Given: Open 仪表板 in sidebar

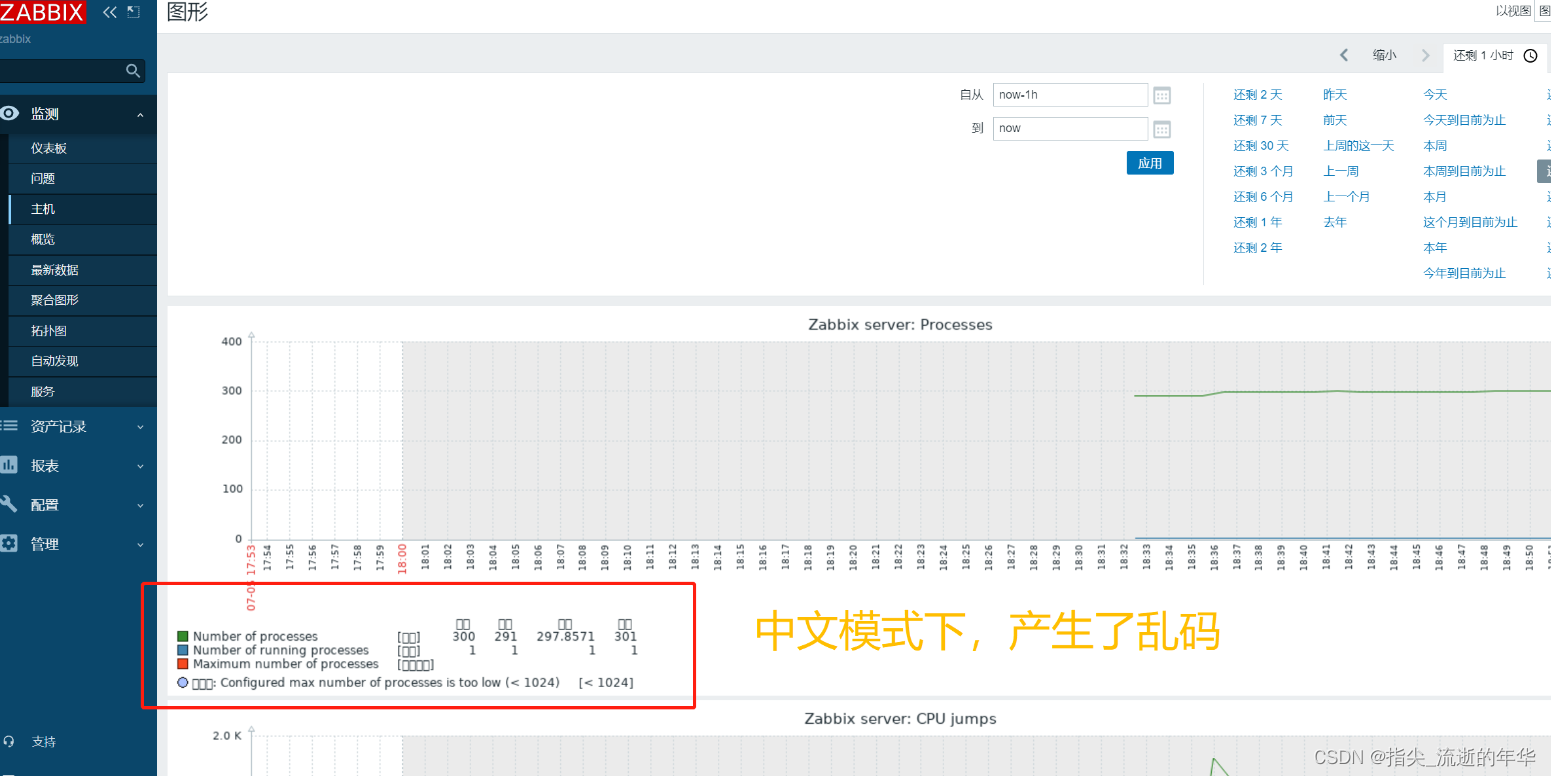Looking at the screenshot, I should click(49, 148).
